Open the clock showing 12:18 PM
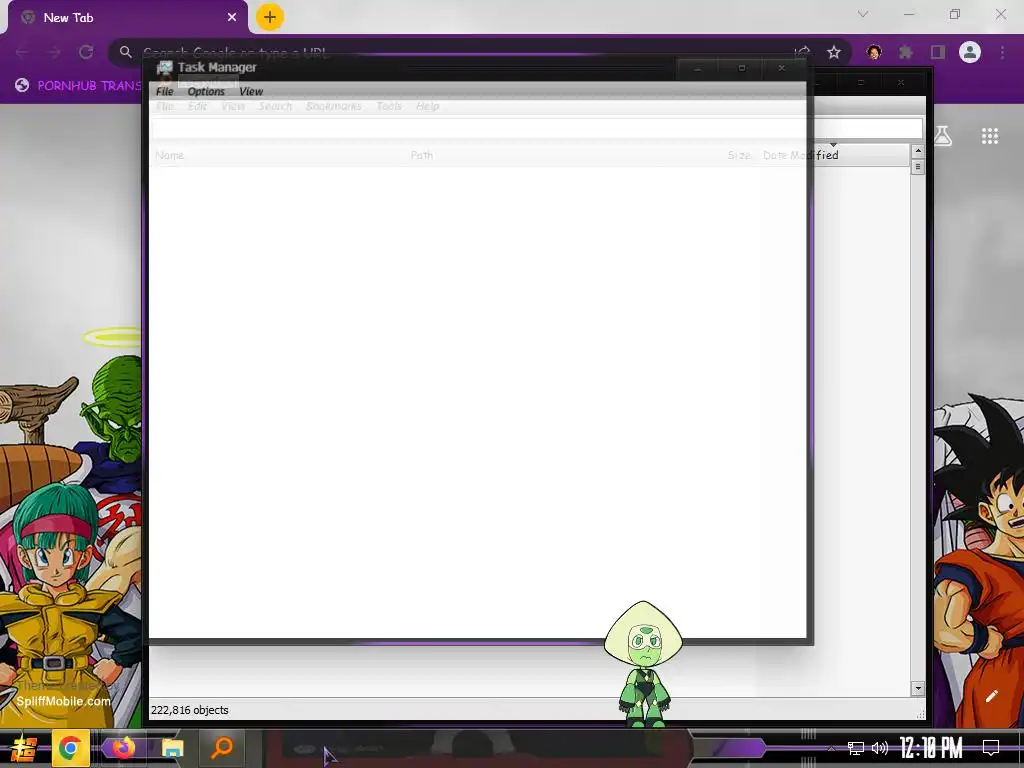Image resolution: width=1024 pixels, height=768 pixels. (x=931, y=748)
